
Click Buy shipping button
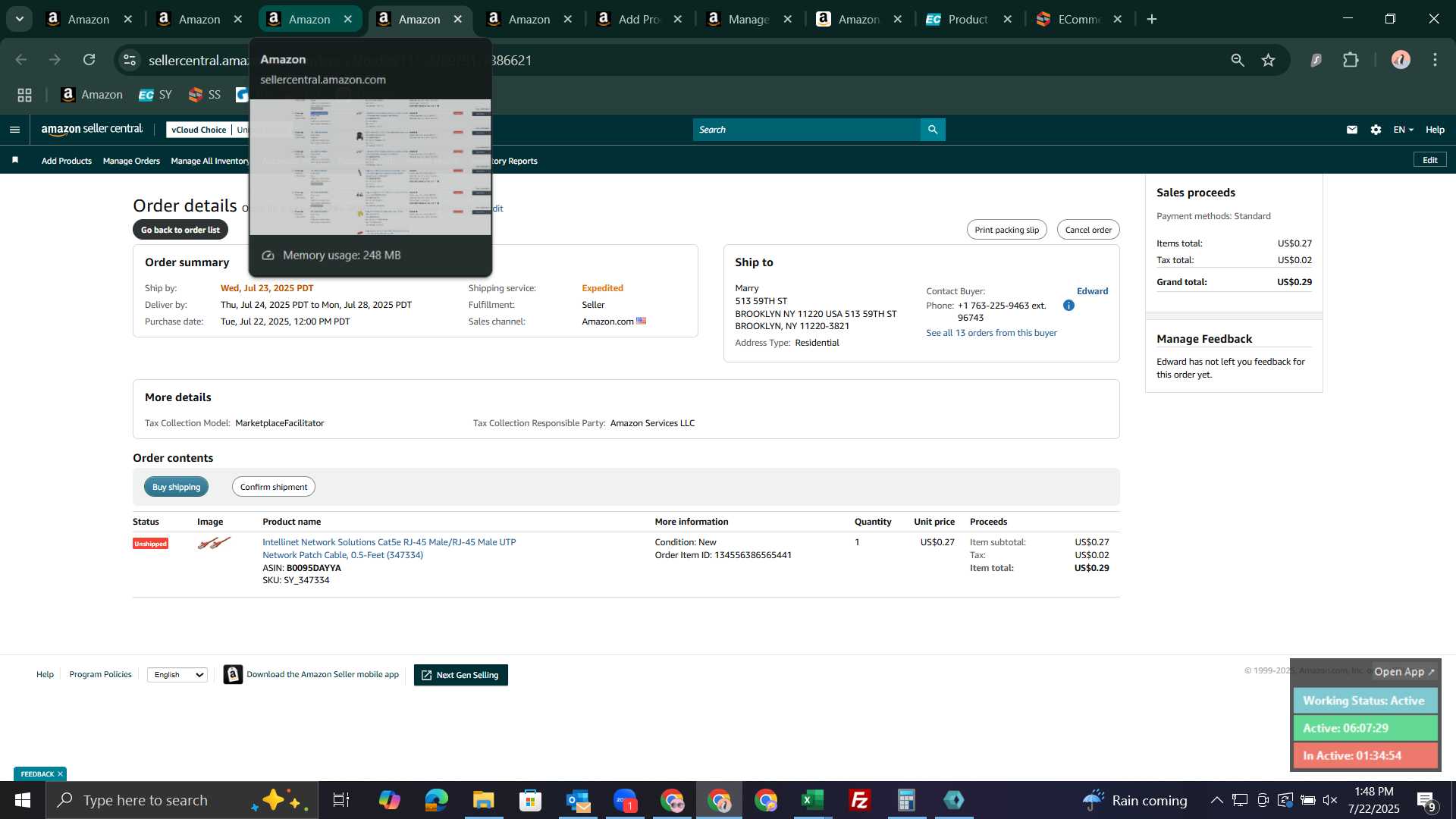pos(176,487)
